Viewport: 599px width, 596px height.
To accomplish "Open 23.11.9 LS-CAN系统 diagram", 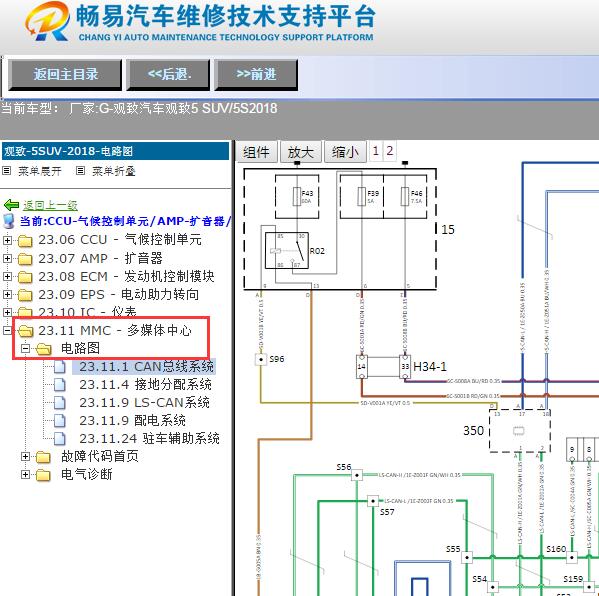I will coord(144,403).
